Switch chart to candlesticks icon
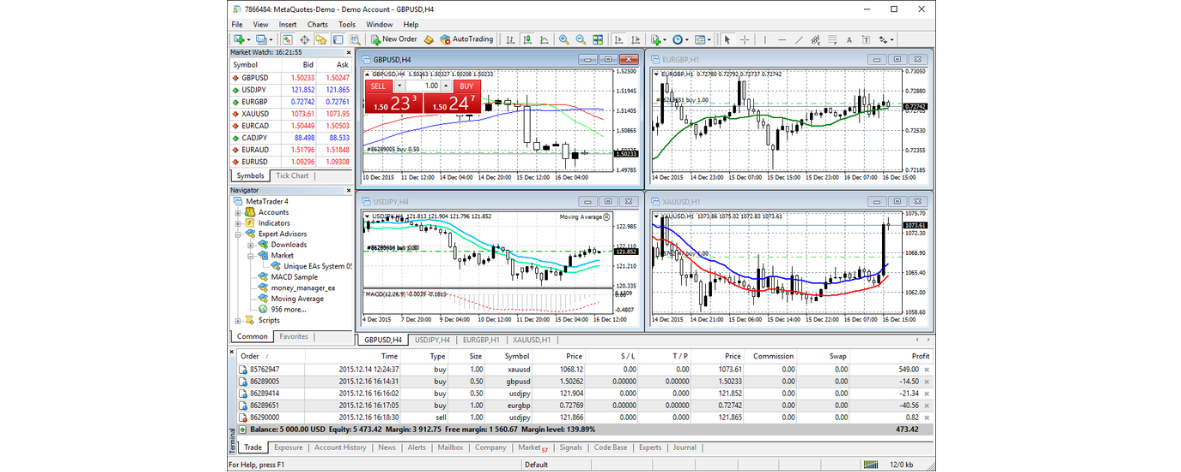The image size is (1181, 472). 527,40
